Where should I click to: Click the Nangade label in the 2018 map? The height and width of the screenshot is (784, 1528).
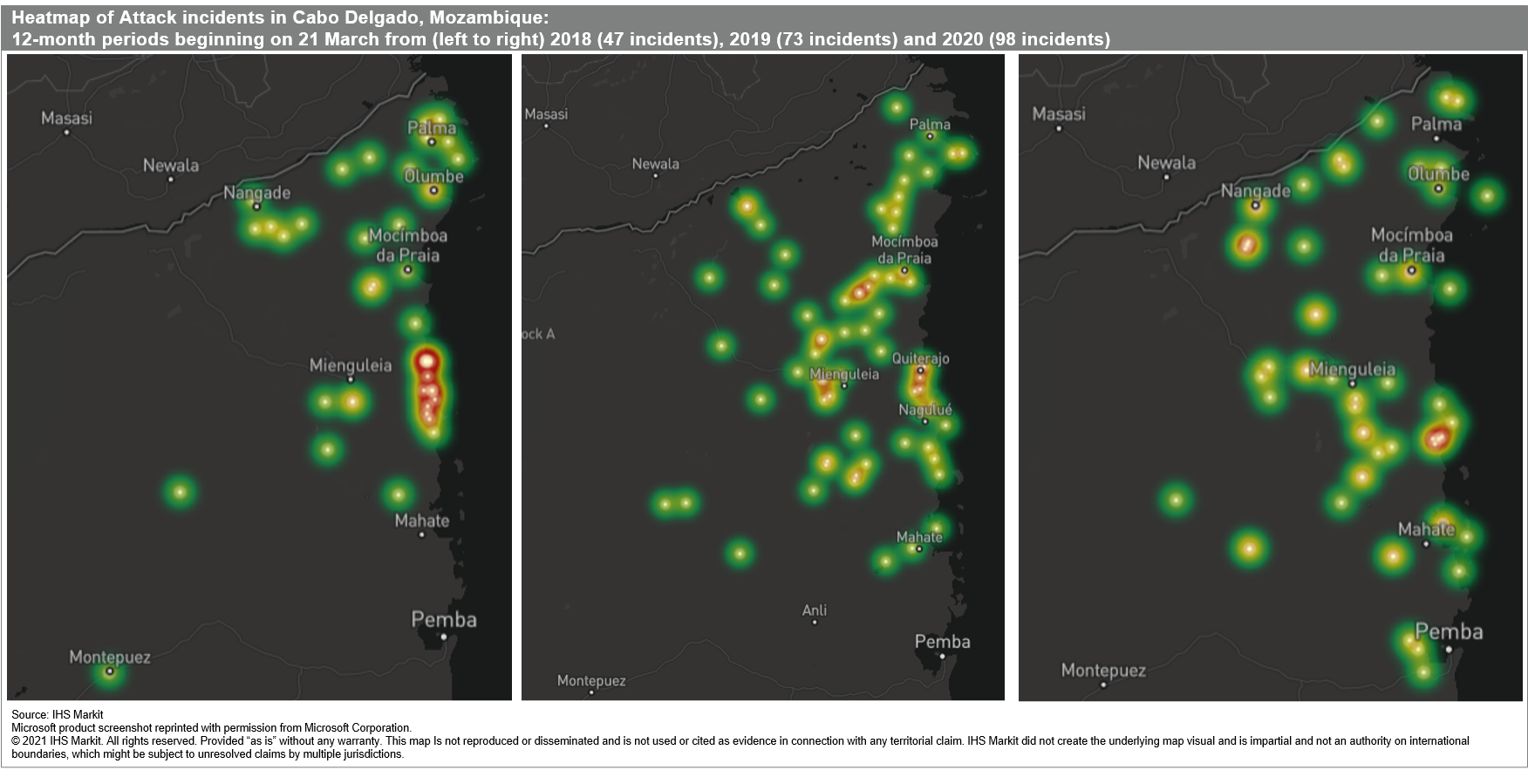click(x=256, y=193)
